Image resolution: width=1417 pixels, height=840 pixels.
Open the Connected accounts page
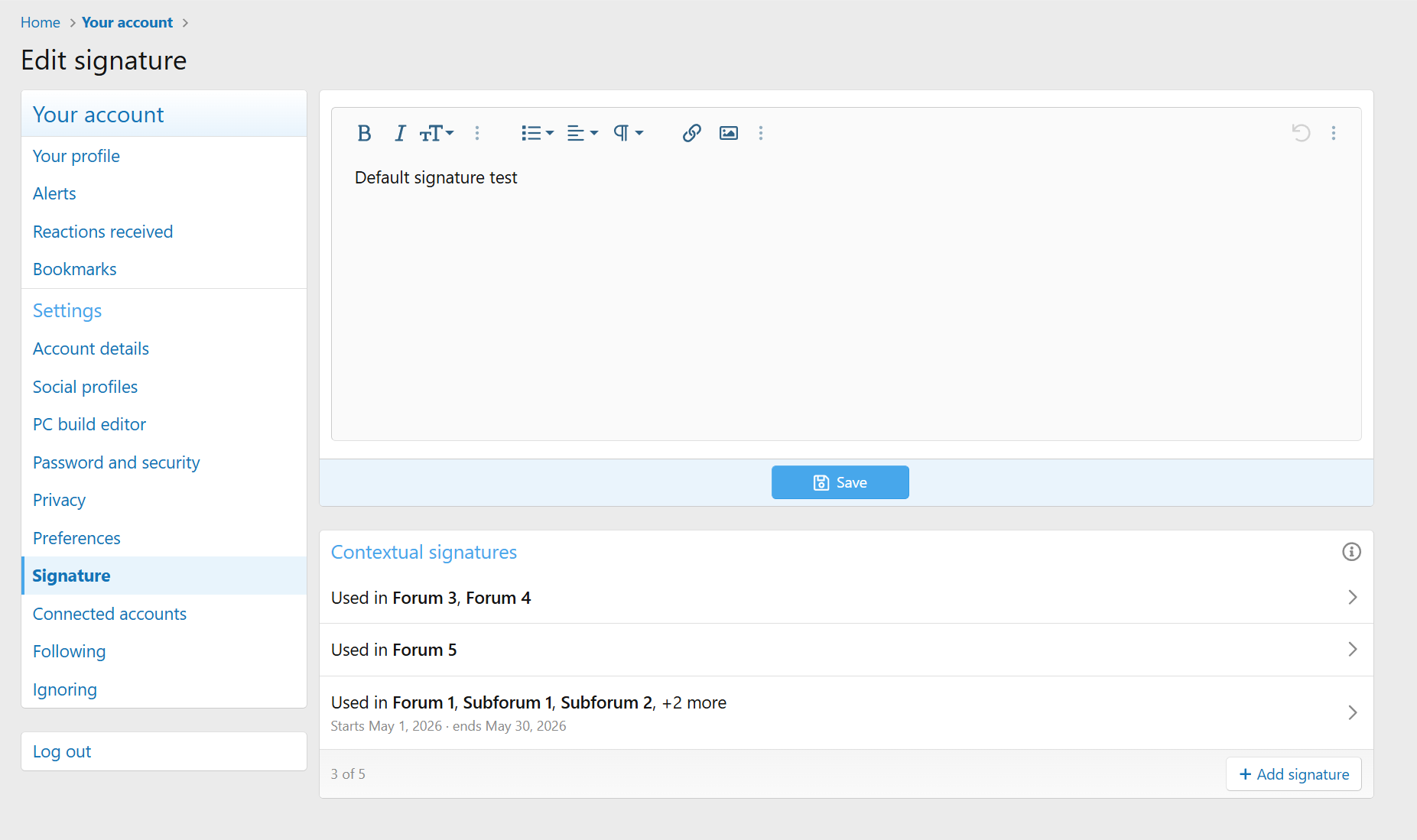pos(109,614)
